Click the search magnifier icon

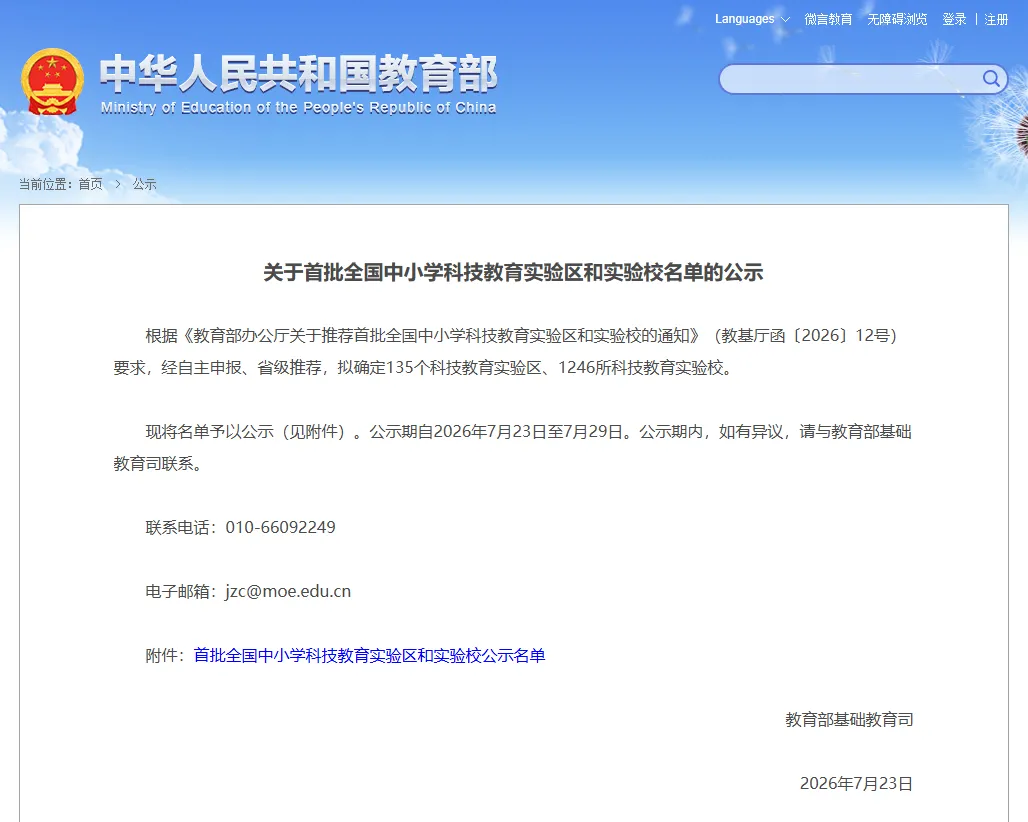coord(991,79)
